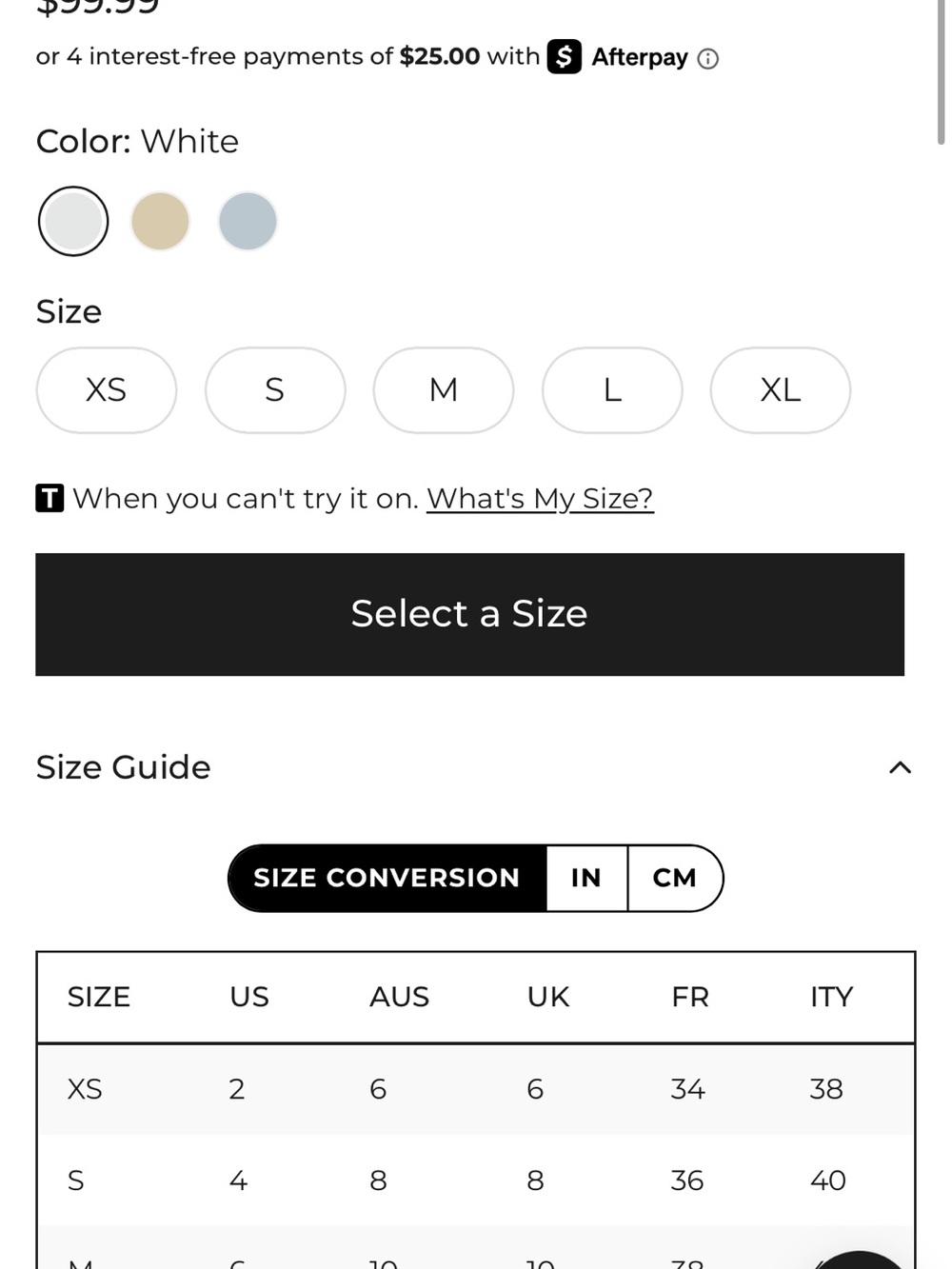Viewport: 952px width, 1269px height.
Task: Select size S
Action: [275, 390]
